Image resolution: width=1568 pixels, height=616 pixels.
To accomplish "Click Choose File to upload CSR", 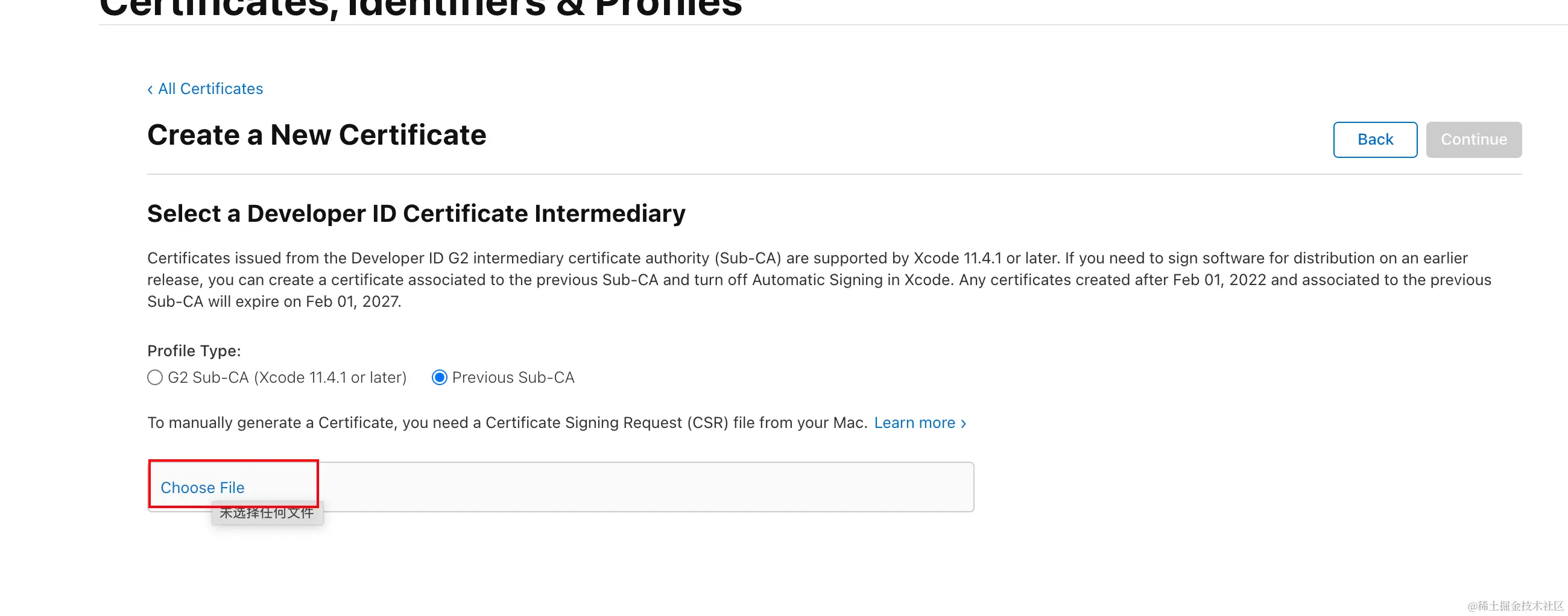I will click(202, 487).
